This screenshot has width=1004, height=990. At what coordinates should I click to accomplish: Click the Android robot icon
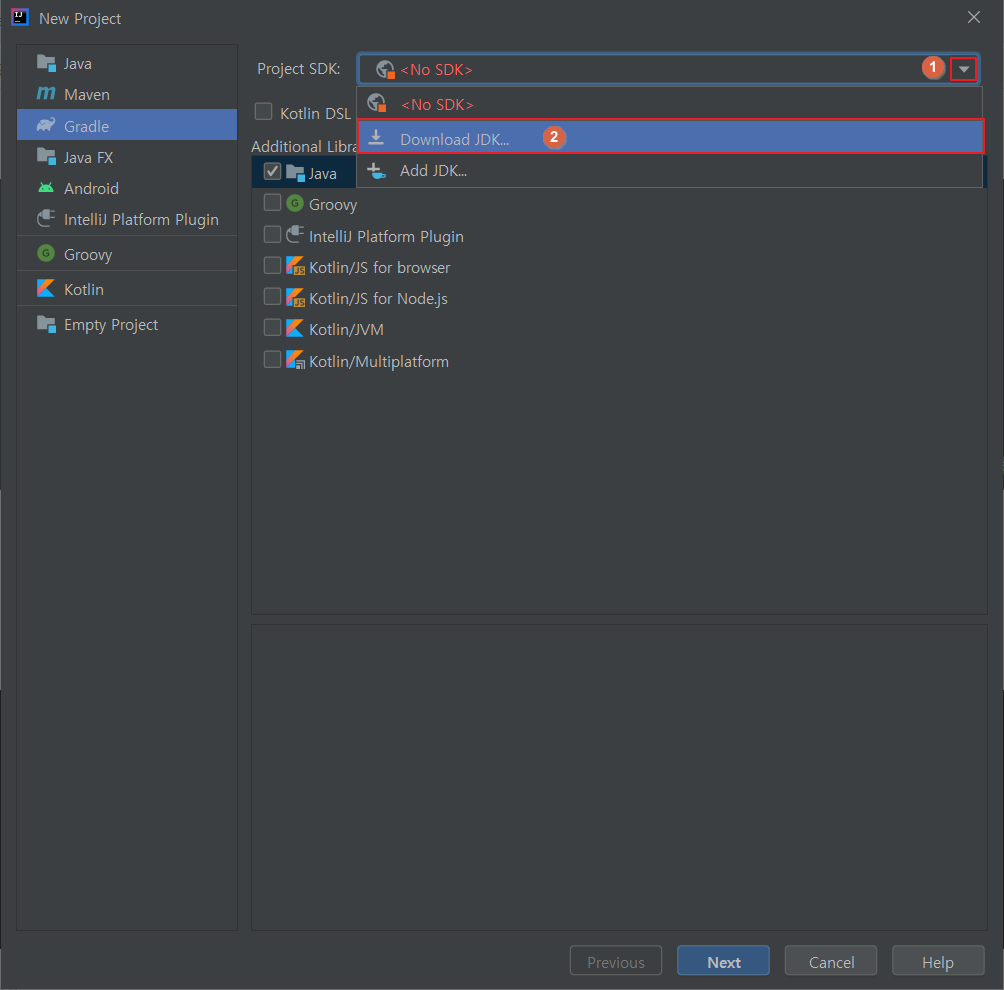click(46, 188)
